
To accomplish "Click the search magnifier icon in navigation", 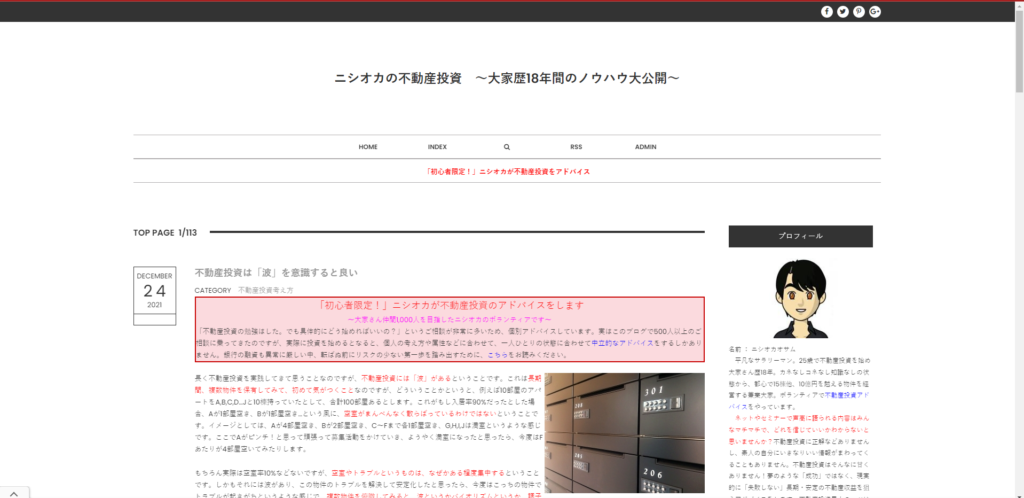I will [507, 147].
